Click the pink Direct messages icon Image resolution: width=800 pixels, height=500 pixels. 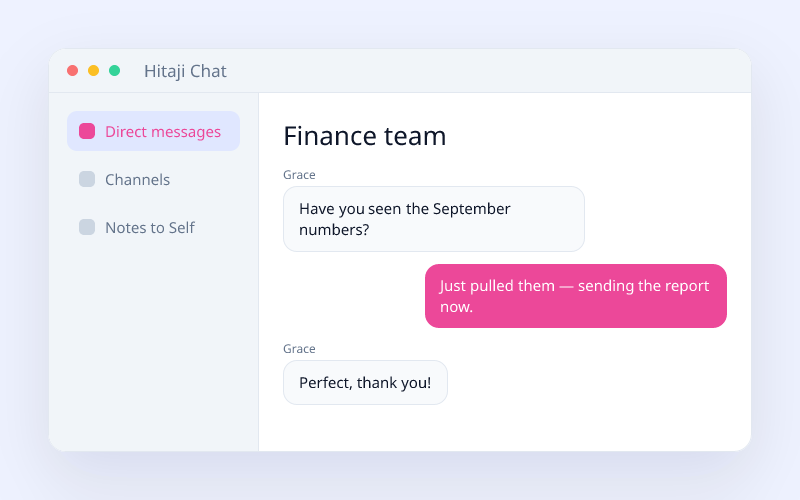pyautogui.click(x=87, y=131)
